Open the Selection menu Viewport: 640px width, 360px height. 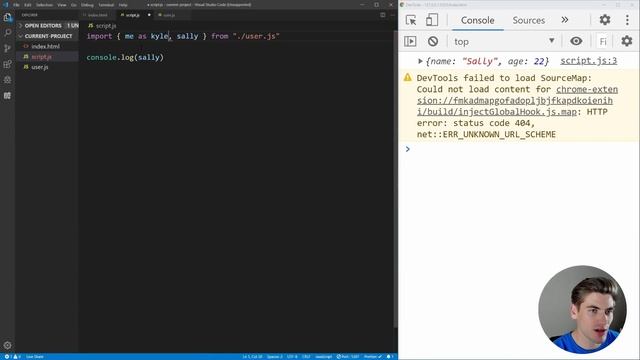[44, 5]
